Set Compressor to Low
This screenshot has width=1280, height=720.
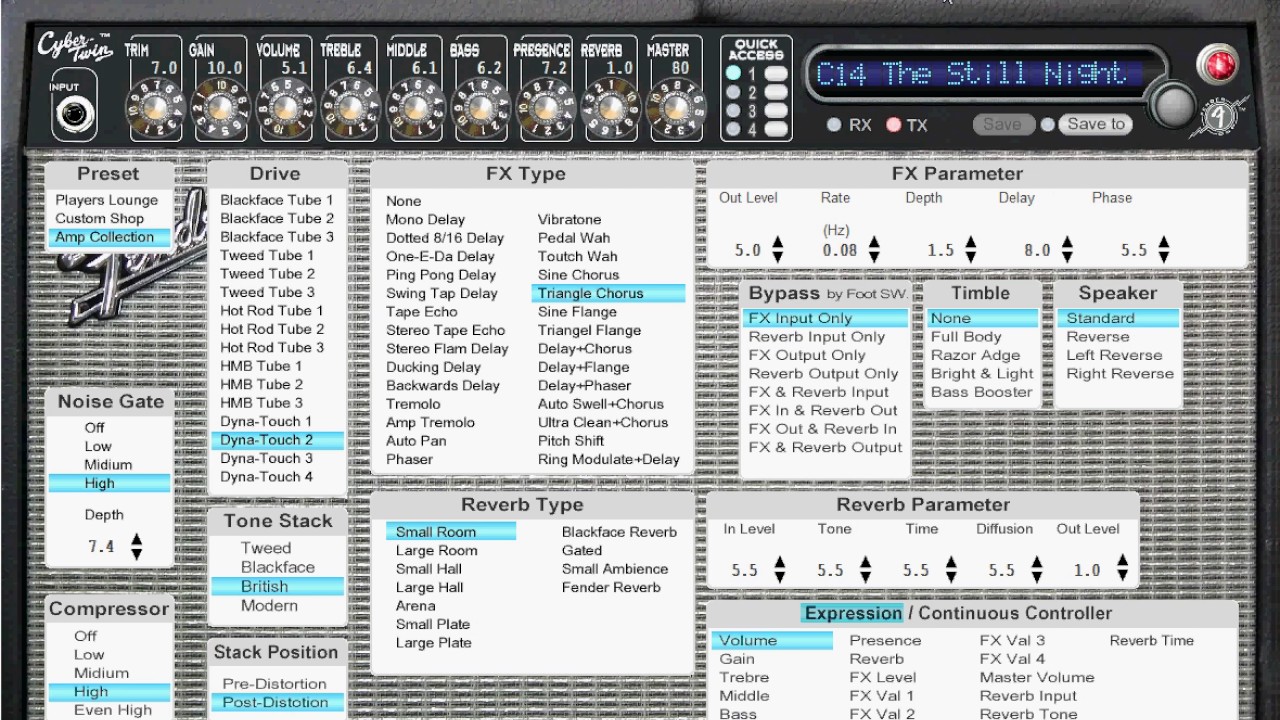coord(89,654)
